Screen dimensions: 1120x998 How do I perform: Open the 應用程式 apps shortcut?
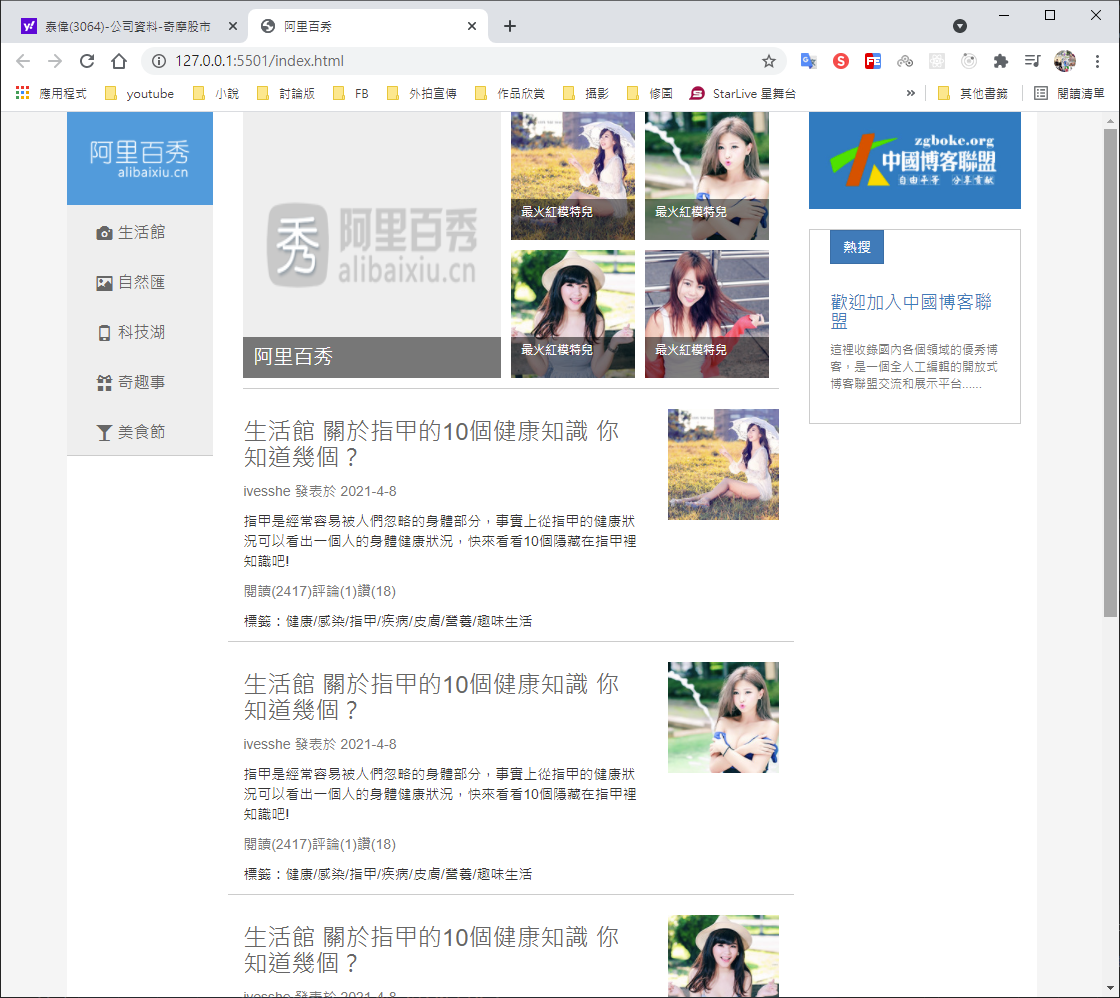[x=51, y=94]
